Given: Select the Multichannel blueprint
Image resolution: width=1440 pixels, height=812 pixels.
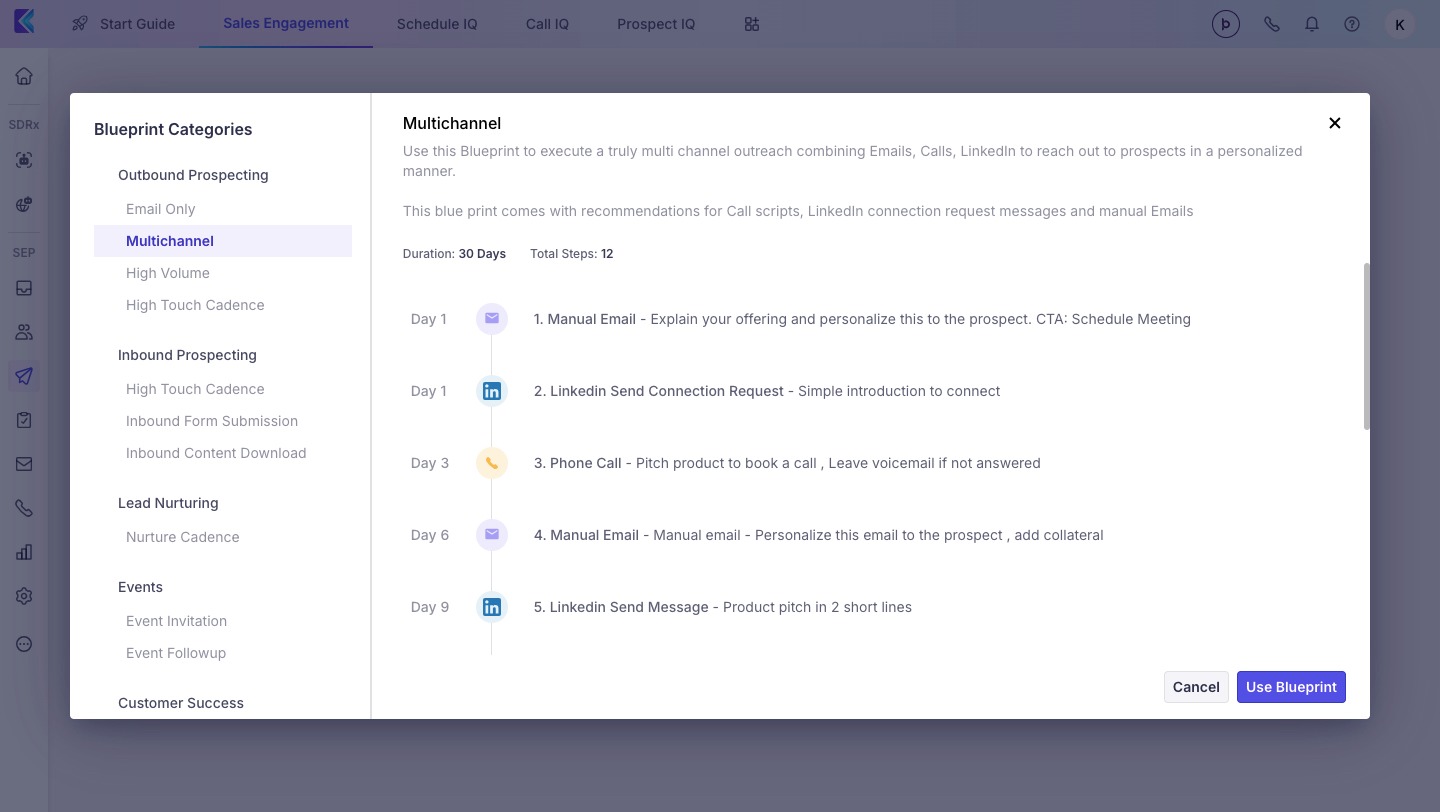Looking at the screenshot, I should coord(223,241).
